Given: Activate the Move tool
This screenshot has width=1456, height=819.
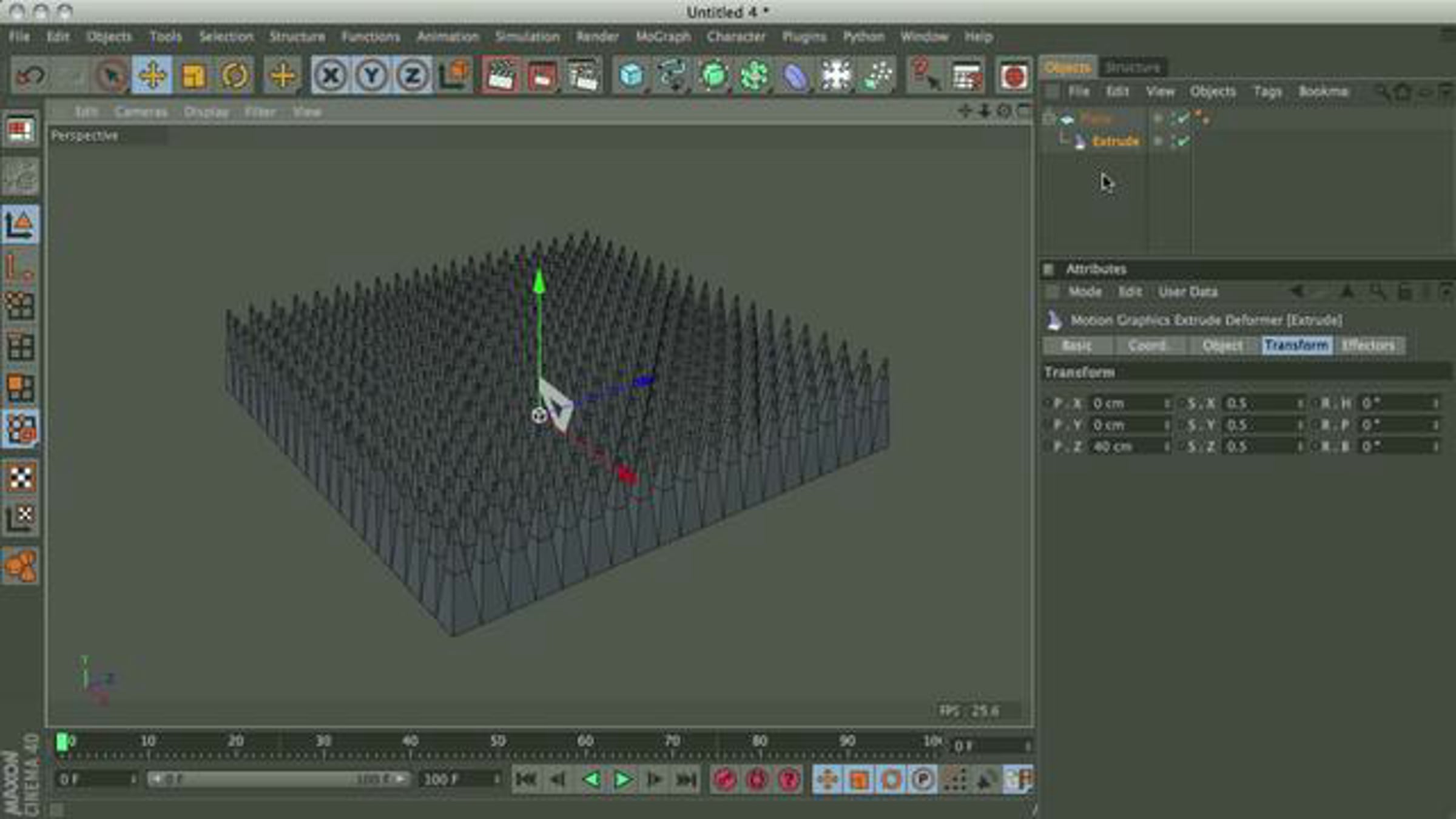Looking at the screenshot, I should click(x=152, y=76).
